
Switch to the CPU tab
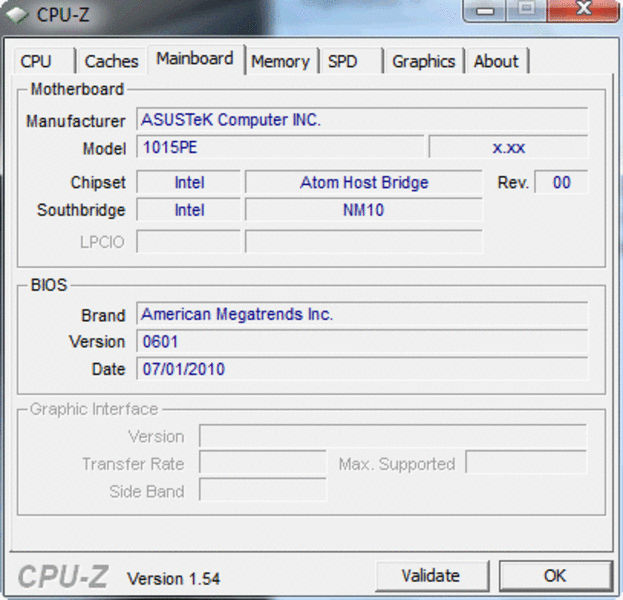(x=44, y=61)
